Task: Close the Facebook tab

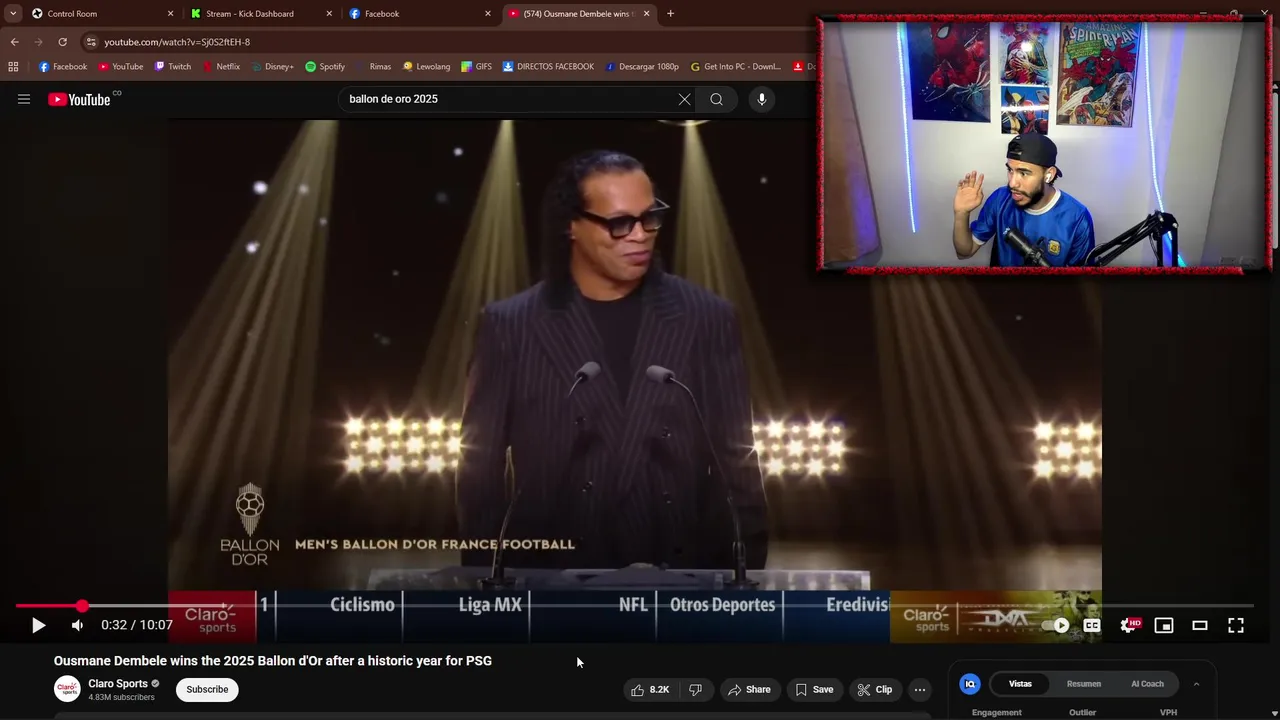Action: pos(488,14)
